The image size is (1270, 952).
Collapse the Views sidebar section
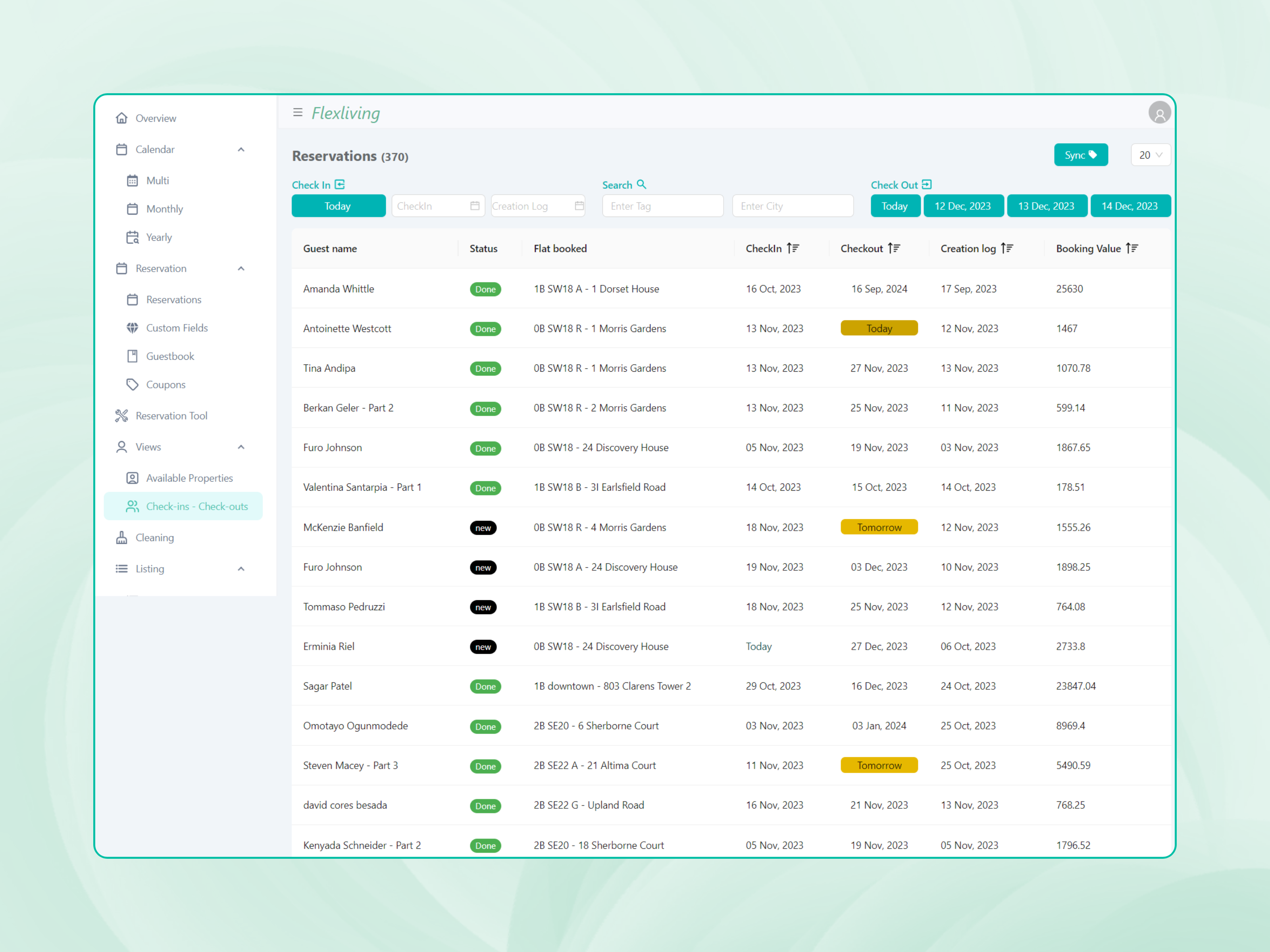[241, 447]
